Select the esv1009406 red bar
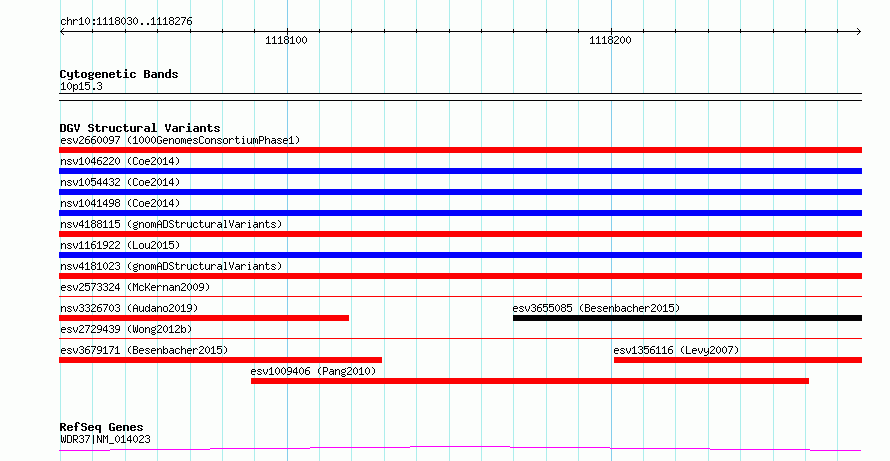 [530, 381]
